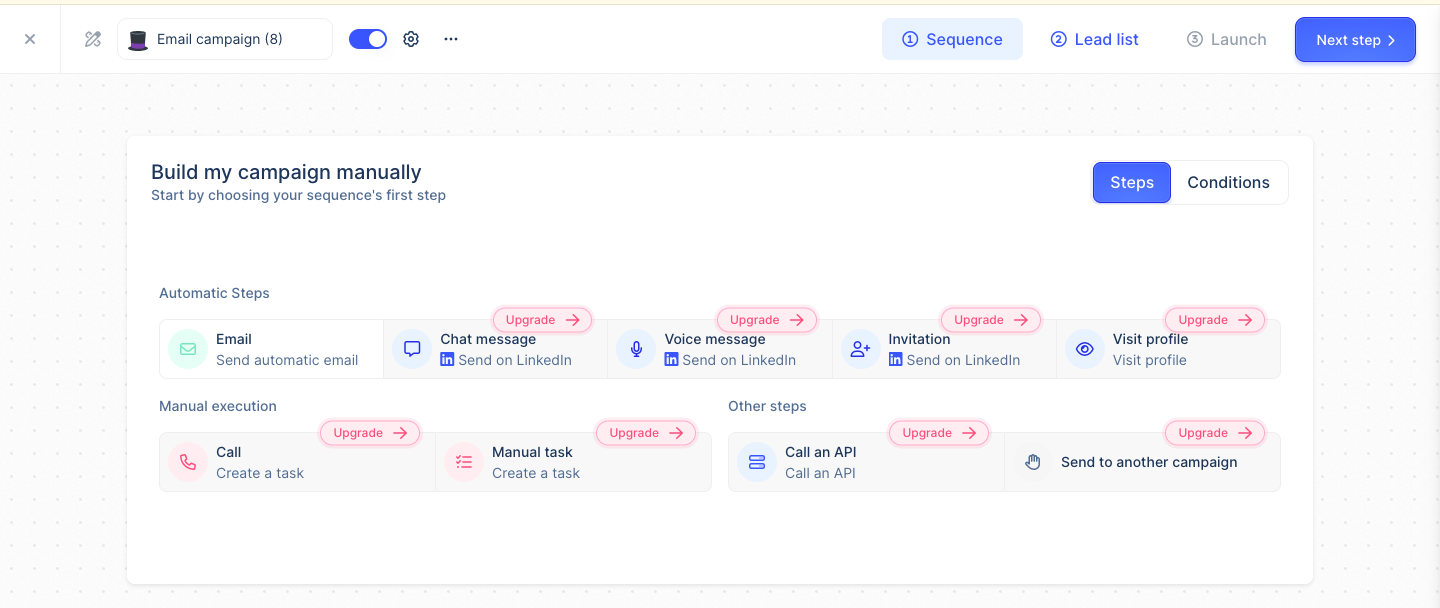Click the bold Visit profile step title
Screen dimensions: 1440x608
coord(1150,339)
